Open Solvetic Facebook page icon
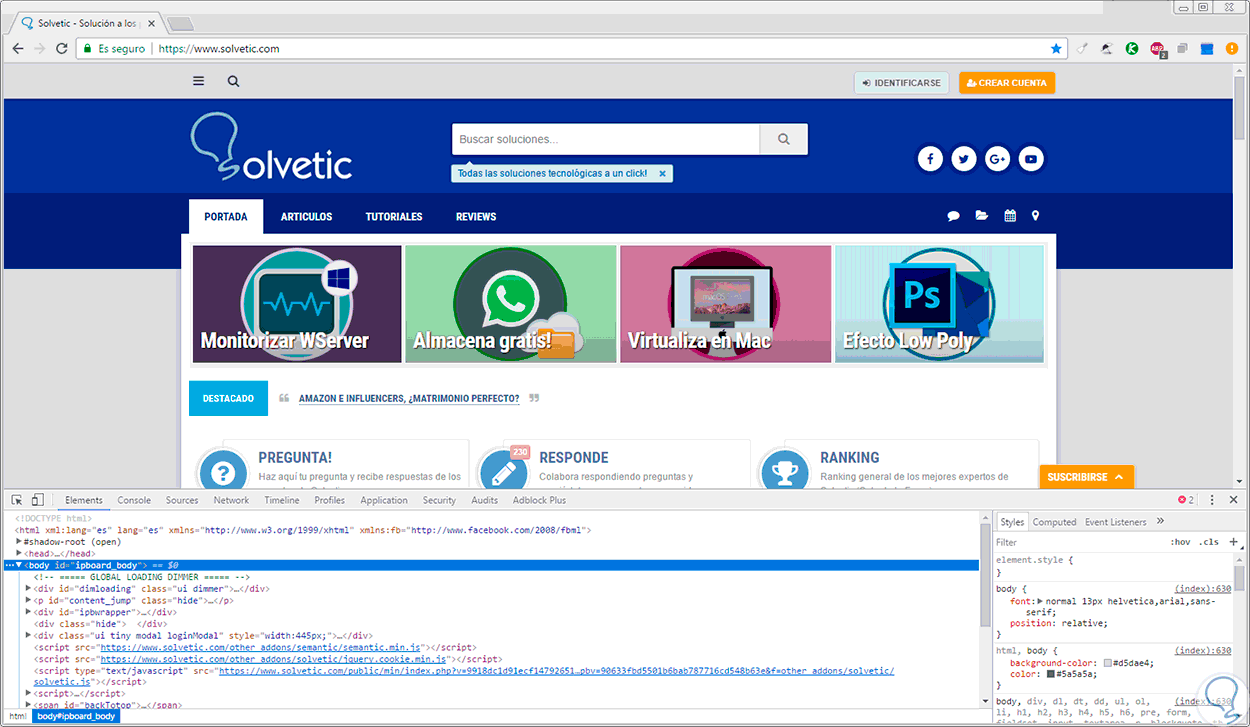The width and height of the screenshot is (1250, 727). [930, 158]
